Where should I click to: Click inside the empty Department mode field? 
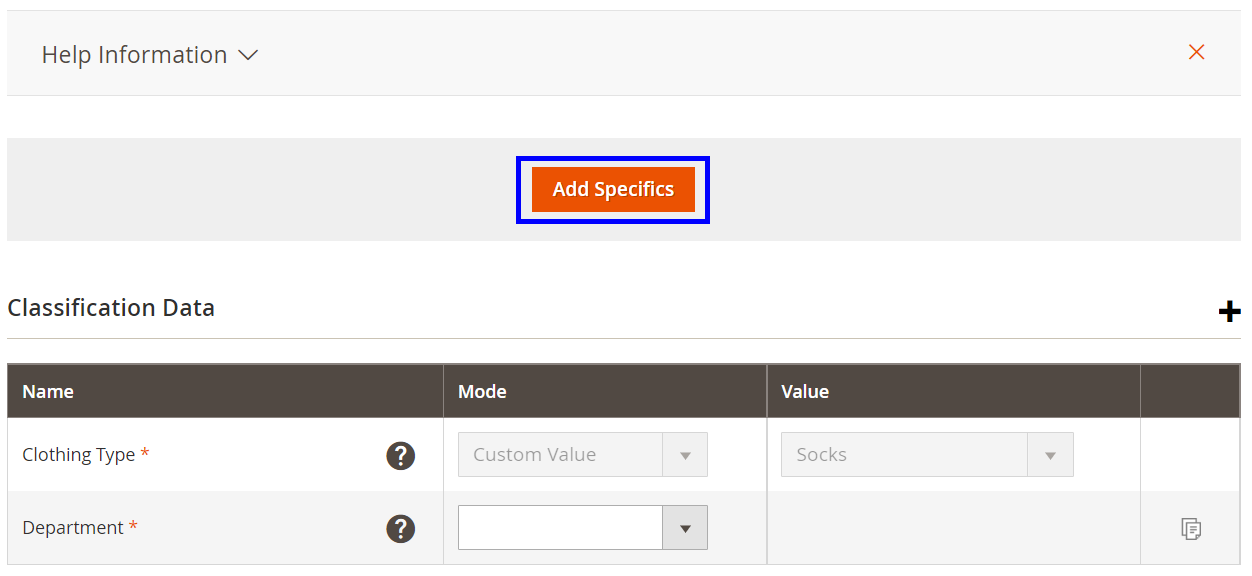tap(560, 527)
